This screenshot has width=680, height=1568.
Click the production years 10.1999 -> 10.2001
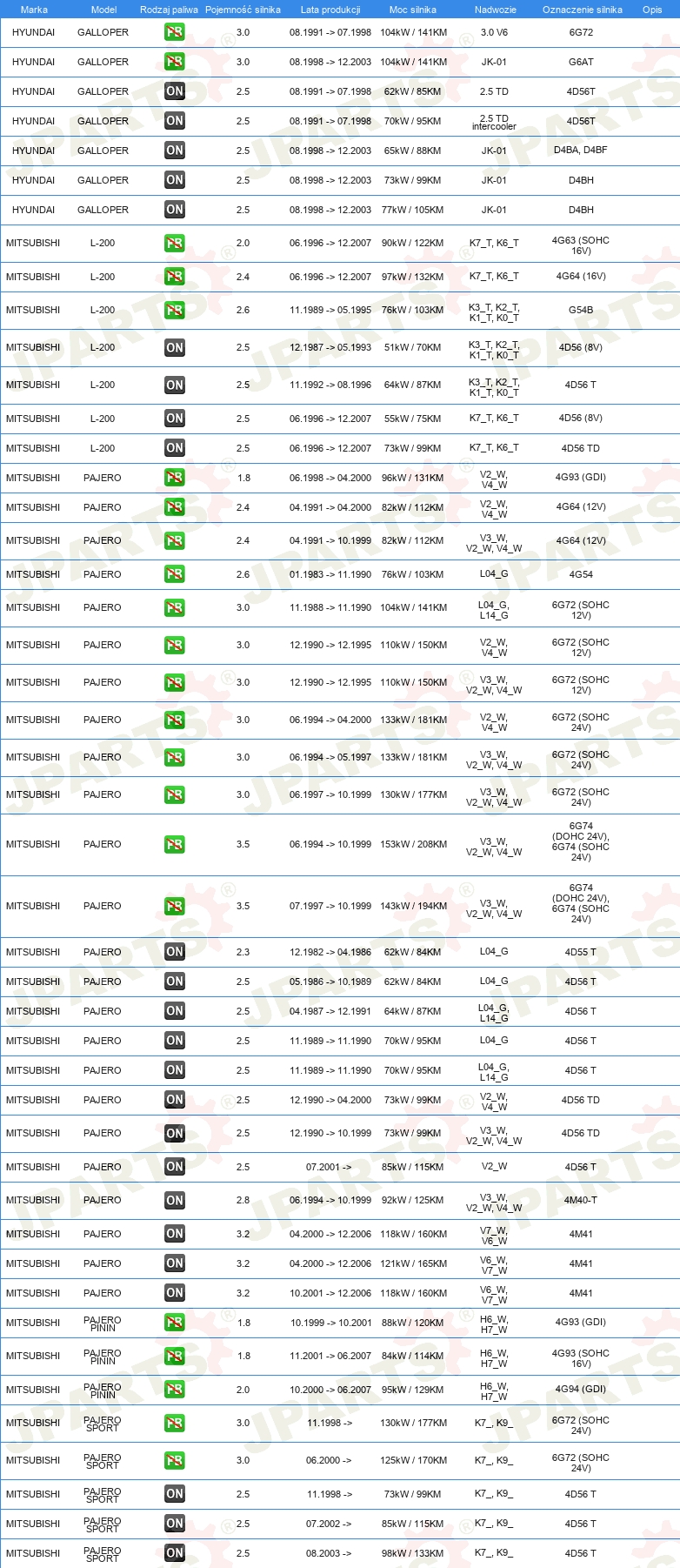[x=330, y=1323]
